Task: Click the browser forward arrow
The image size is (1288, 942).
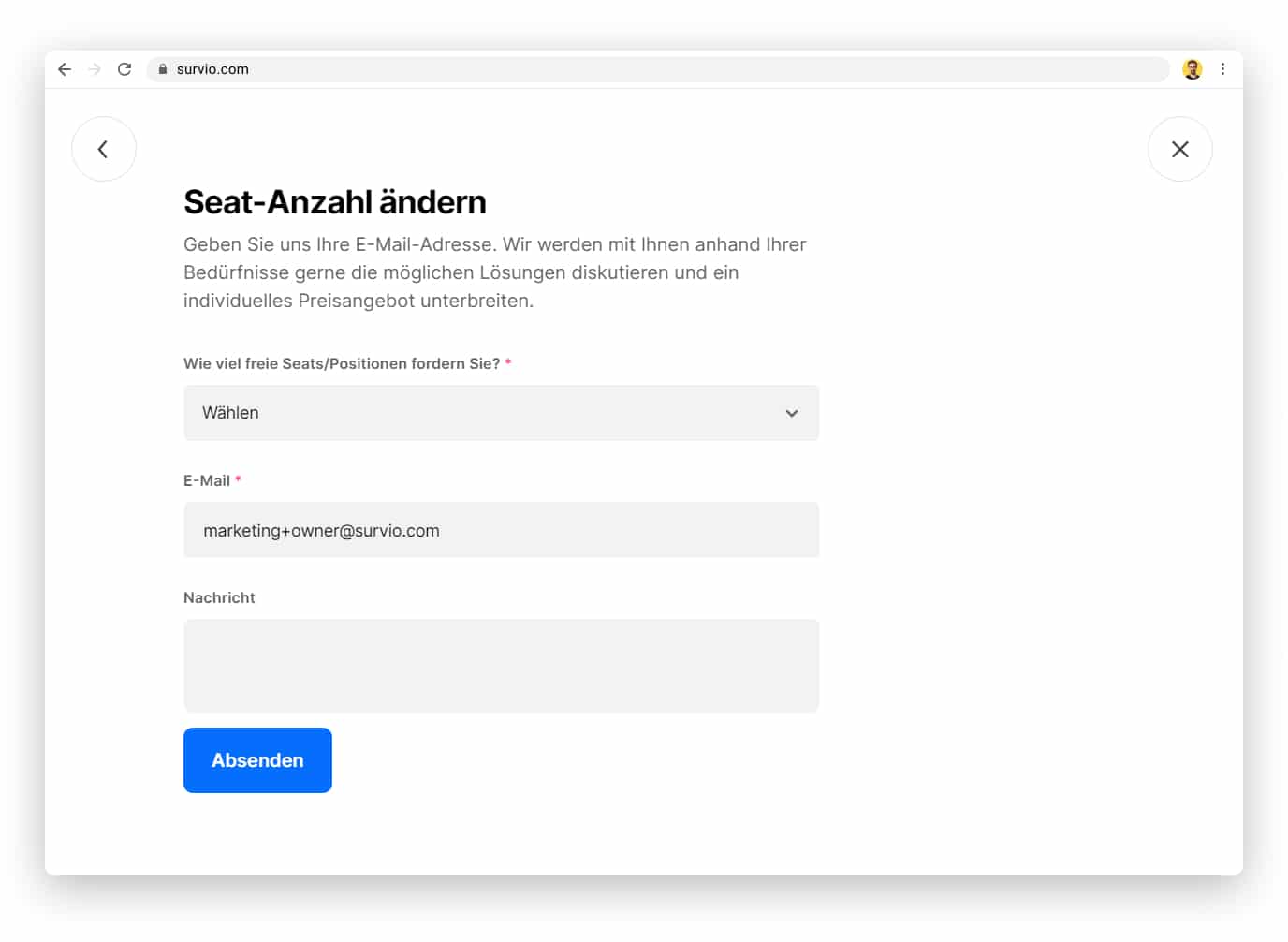Action: pos(95,69)
